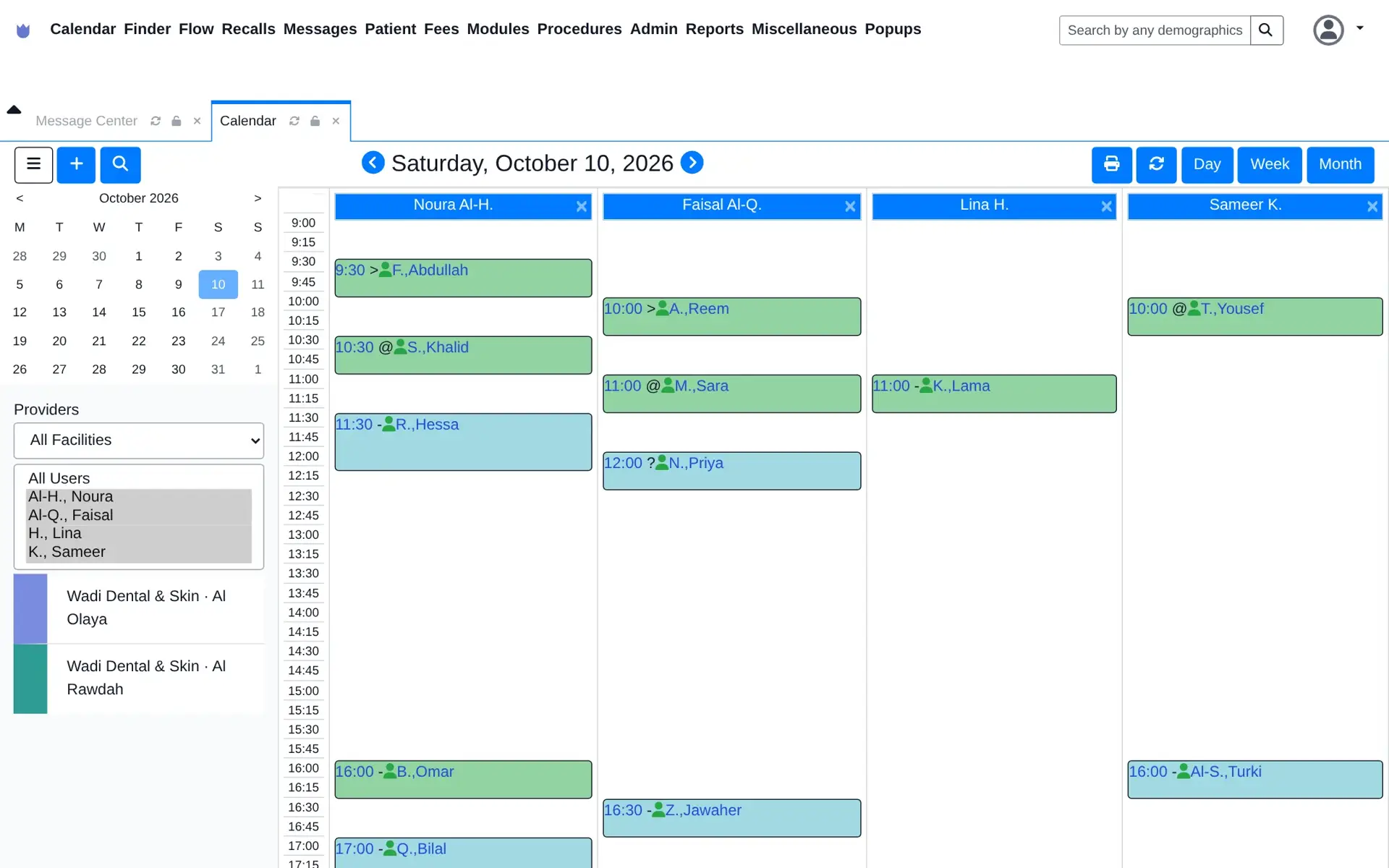This screenshot has height=868, width=1389.
Task: Remove Noura Al-H. provider column
Action: [x=582, y=207]
